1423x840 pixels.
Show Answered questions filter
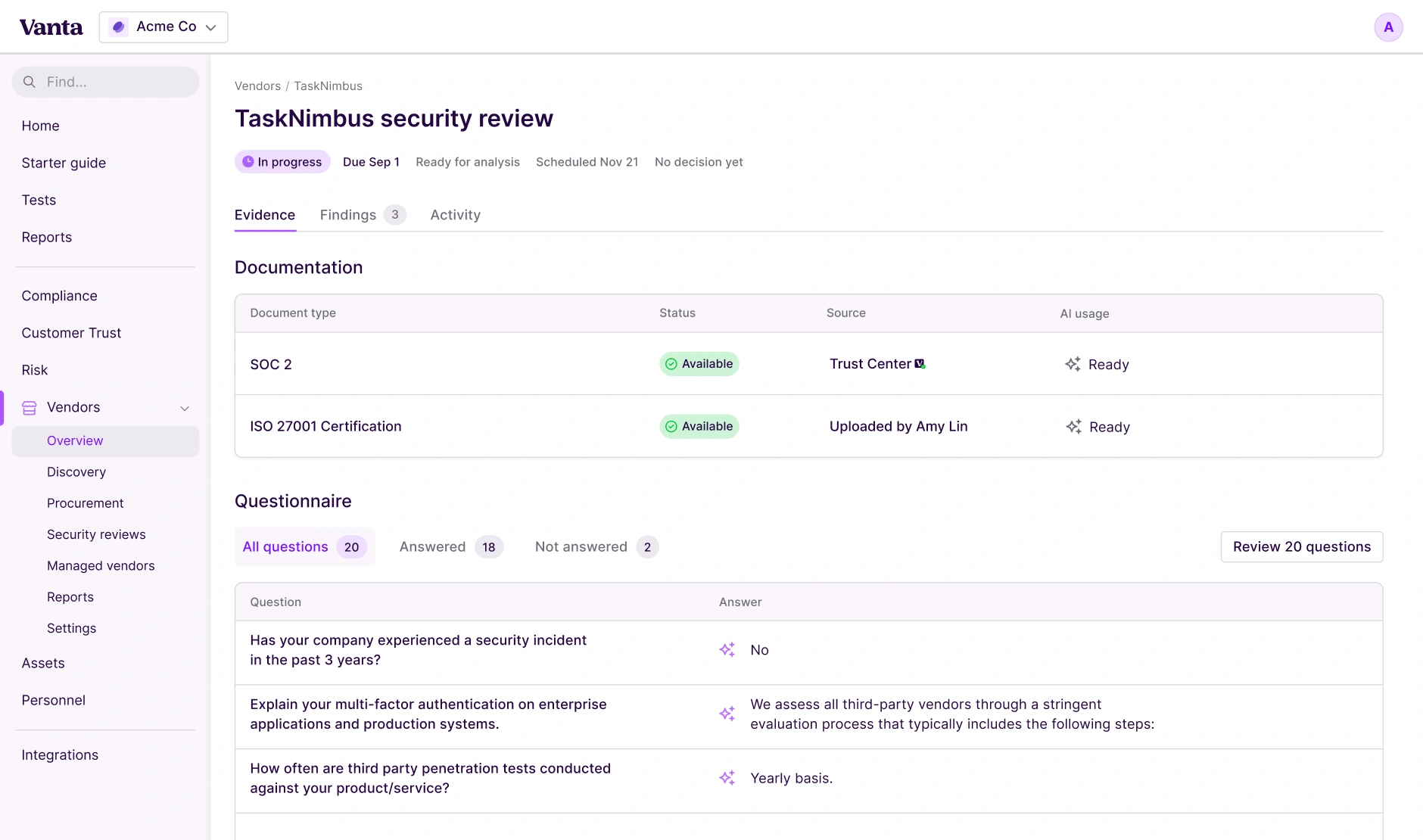point(451,547)
